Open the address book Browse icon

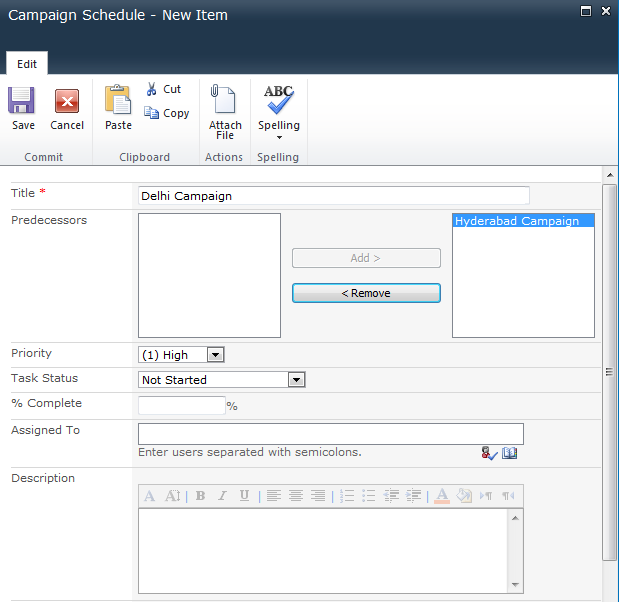point(509,453)
